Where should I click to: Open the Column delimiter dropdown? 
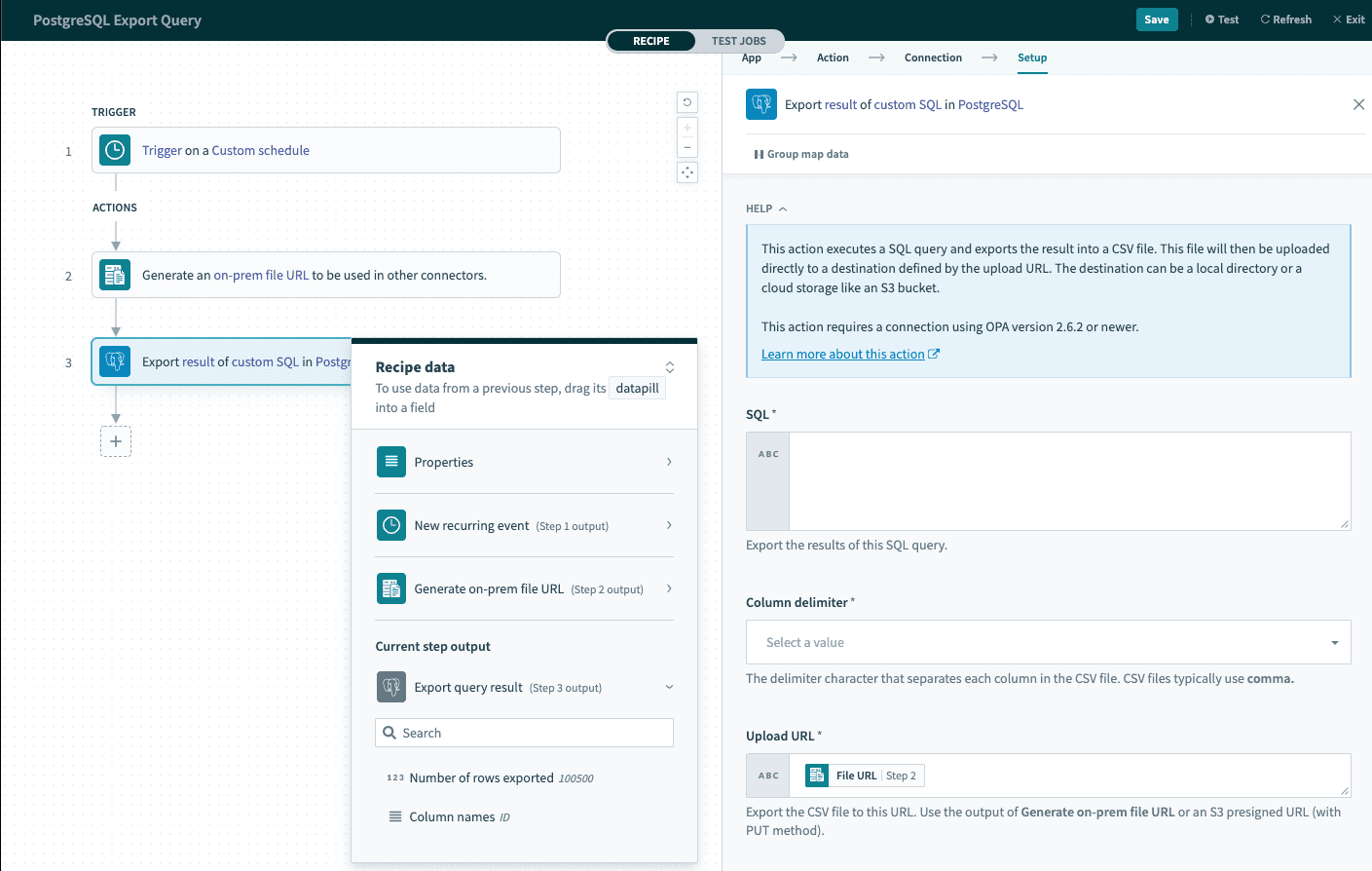1048,642
